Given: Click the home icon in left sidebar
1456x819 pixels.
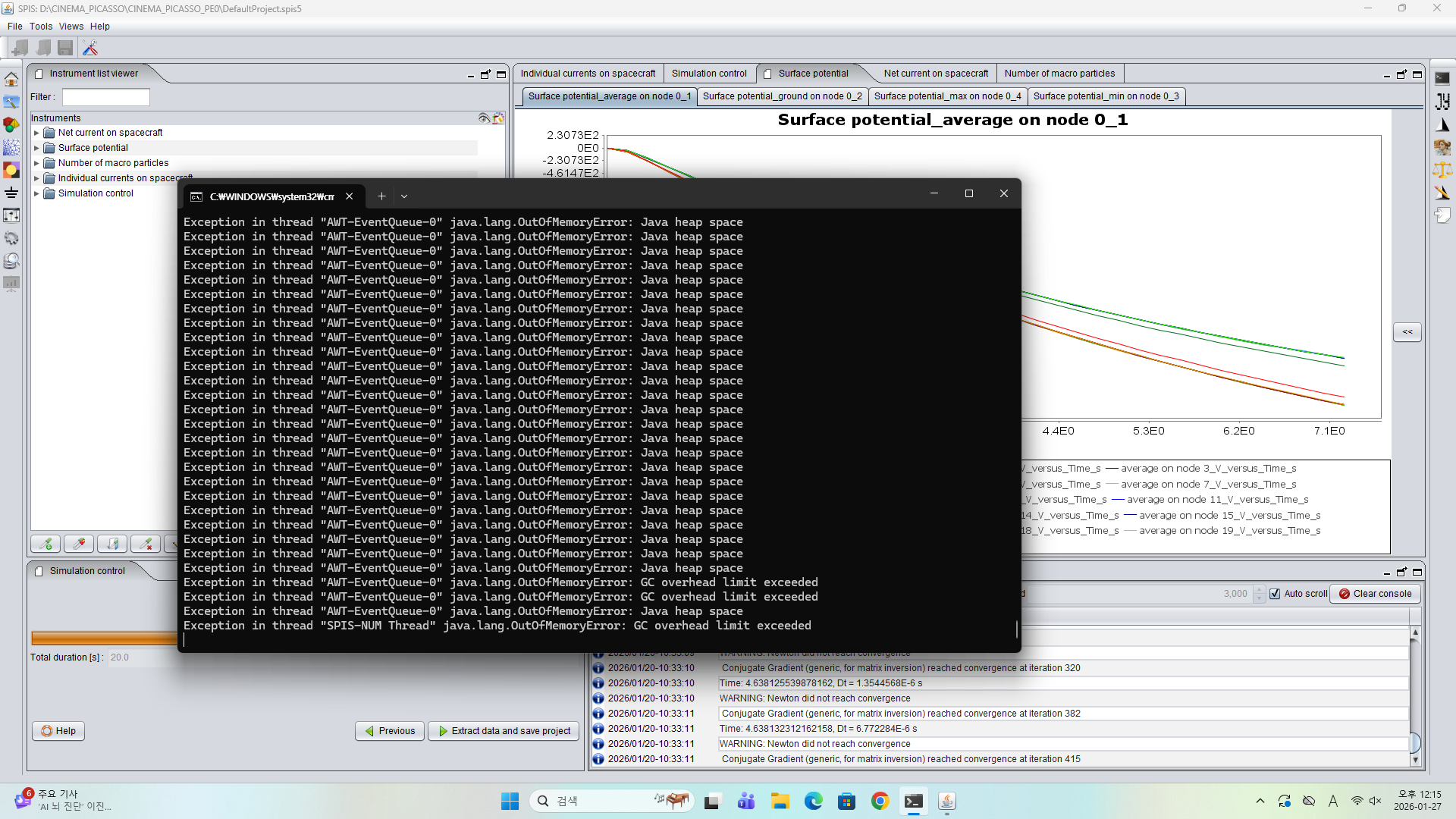Looking at the screenshot, I should pyautogui.click(x=11, y=79).
